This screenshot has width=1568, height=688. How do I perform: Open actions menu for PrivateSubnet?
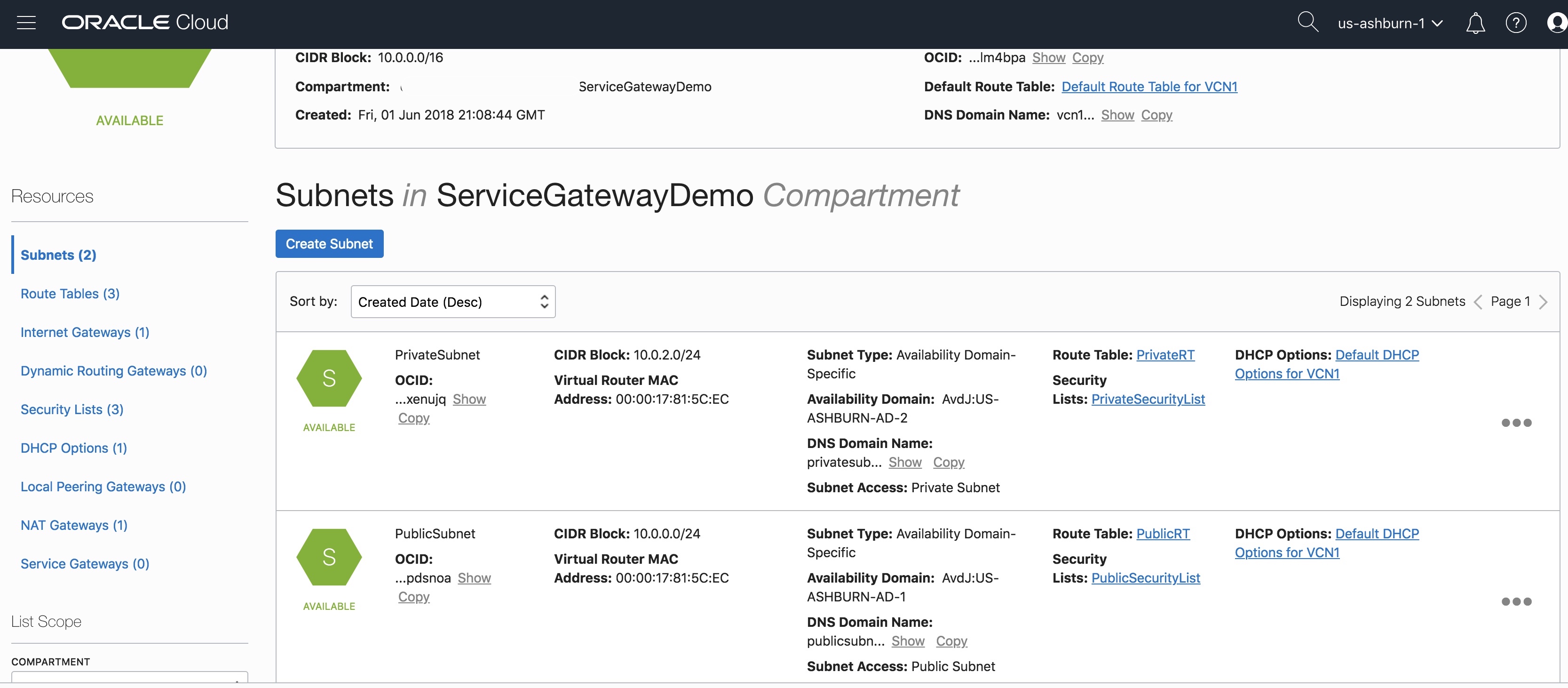click(x=1516, y=423)
